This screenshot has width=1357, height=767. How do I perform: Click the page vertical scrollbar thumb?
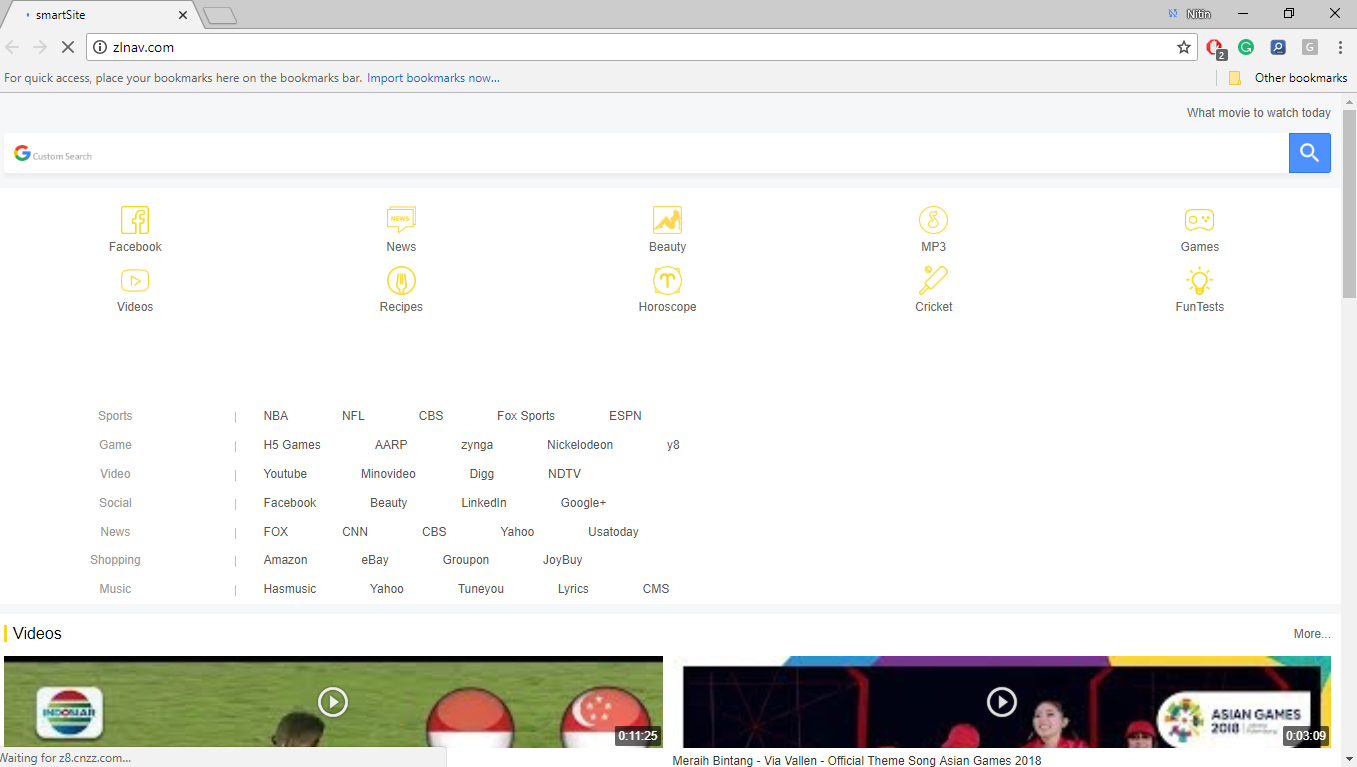point(1349,204)
